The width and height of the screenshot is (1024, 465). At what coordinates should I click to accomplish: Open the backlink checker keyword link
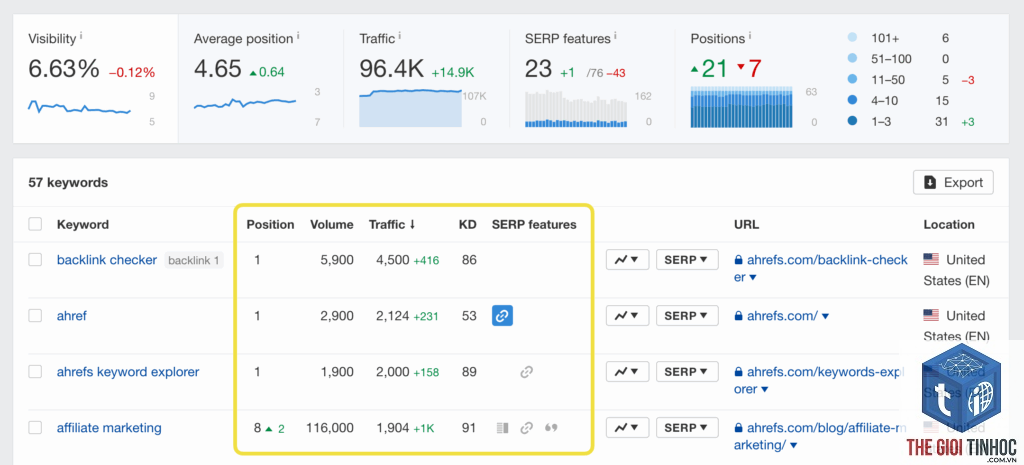pos(107,260)
